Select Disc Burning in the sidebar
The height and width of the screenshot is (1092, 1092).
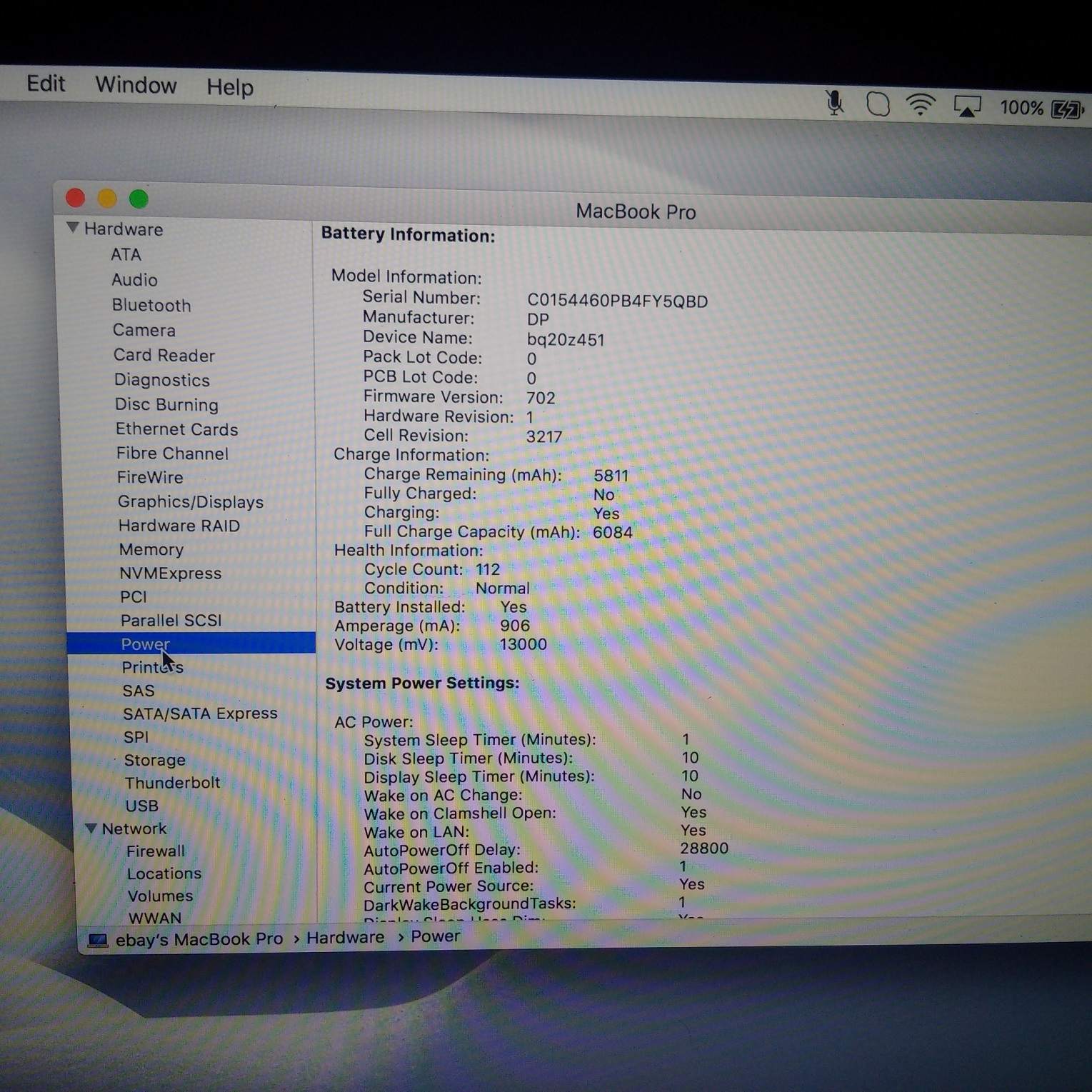click(166, 404)
